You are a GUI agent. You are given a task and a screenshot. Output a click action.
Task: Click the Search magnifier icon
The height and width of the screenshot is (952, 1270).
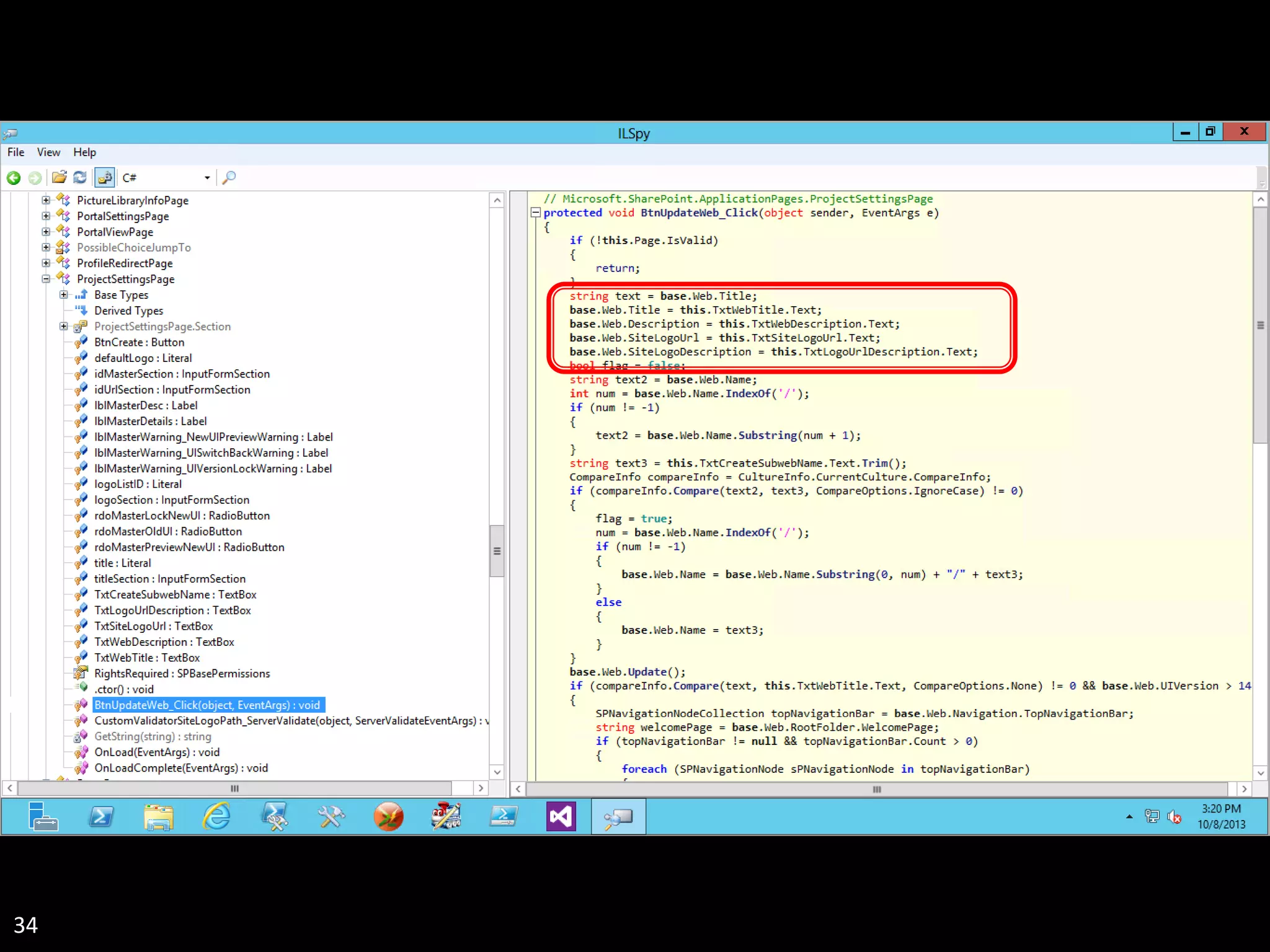(229, 178)
